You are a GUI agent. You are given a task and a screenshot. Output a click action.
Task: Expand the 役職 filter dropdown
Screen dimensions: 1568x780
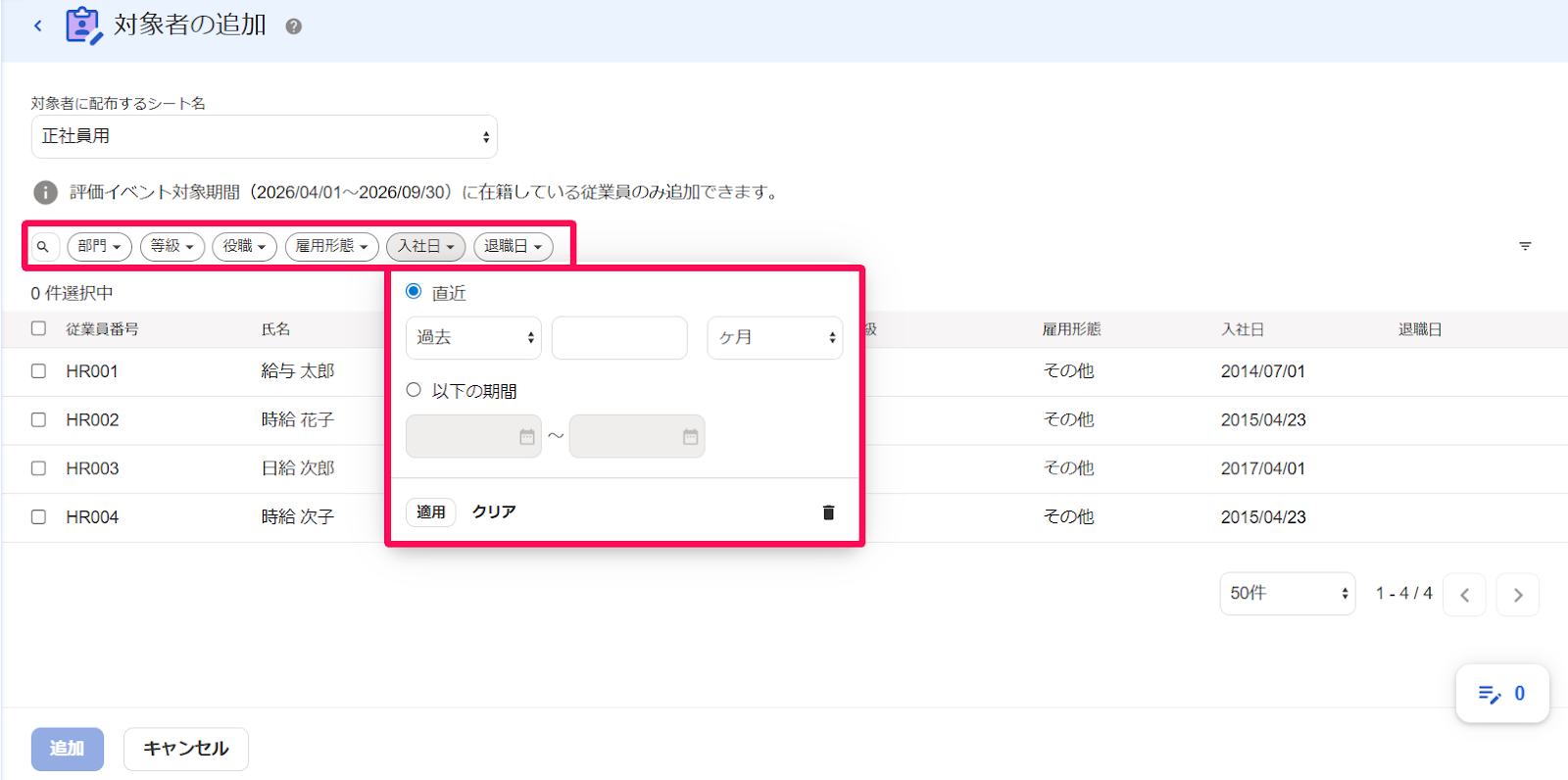click(x=245, y=246)
